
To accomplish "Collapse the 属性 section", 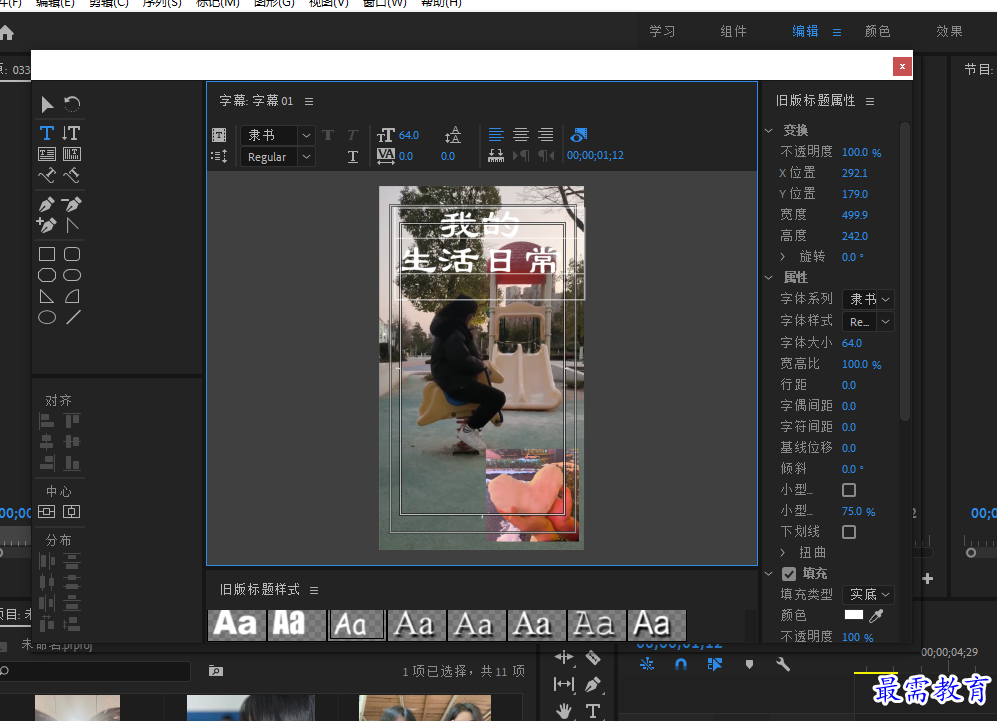I will pos(769,278).
